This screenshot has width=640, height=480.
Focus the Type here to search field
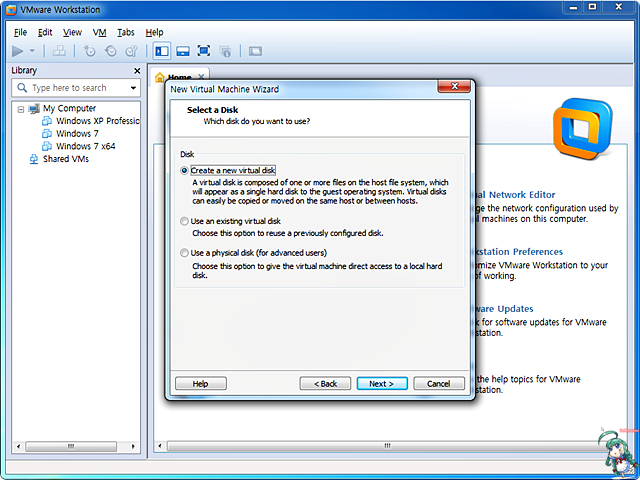[x=76, y=88]
